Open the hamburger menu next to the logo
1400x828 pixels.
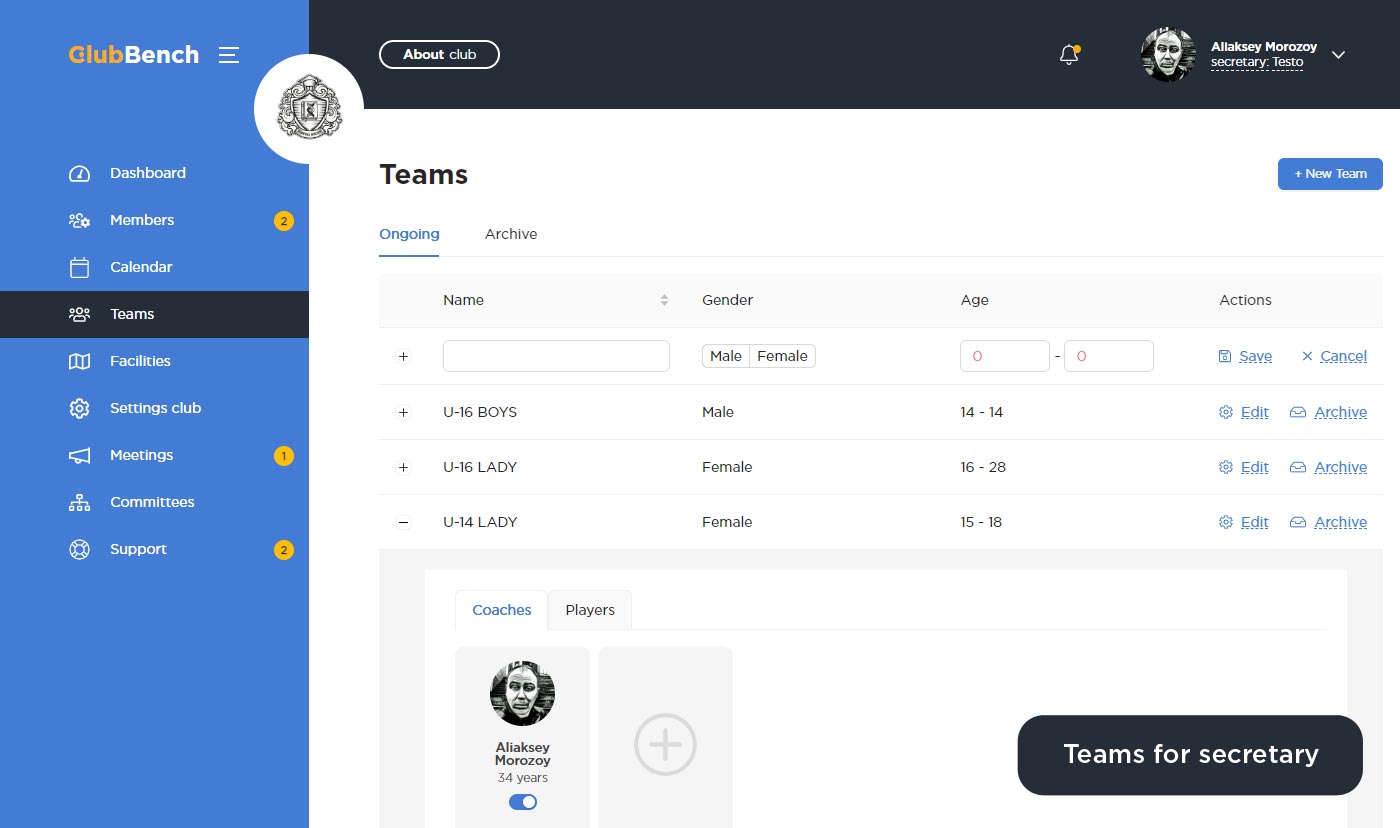point(229,55)
